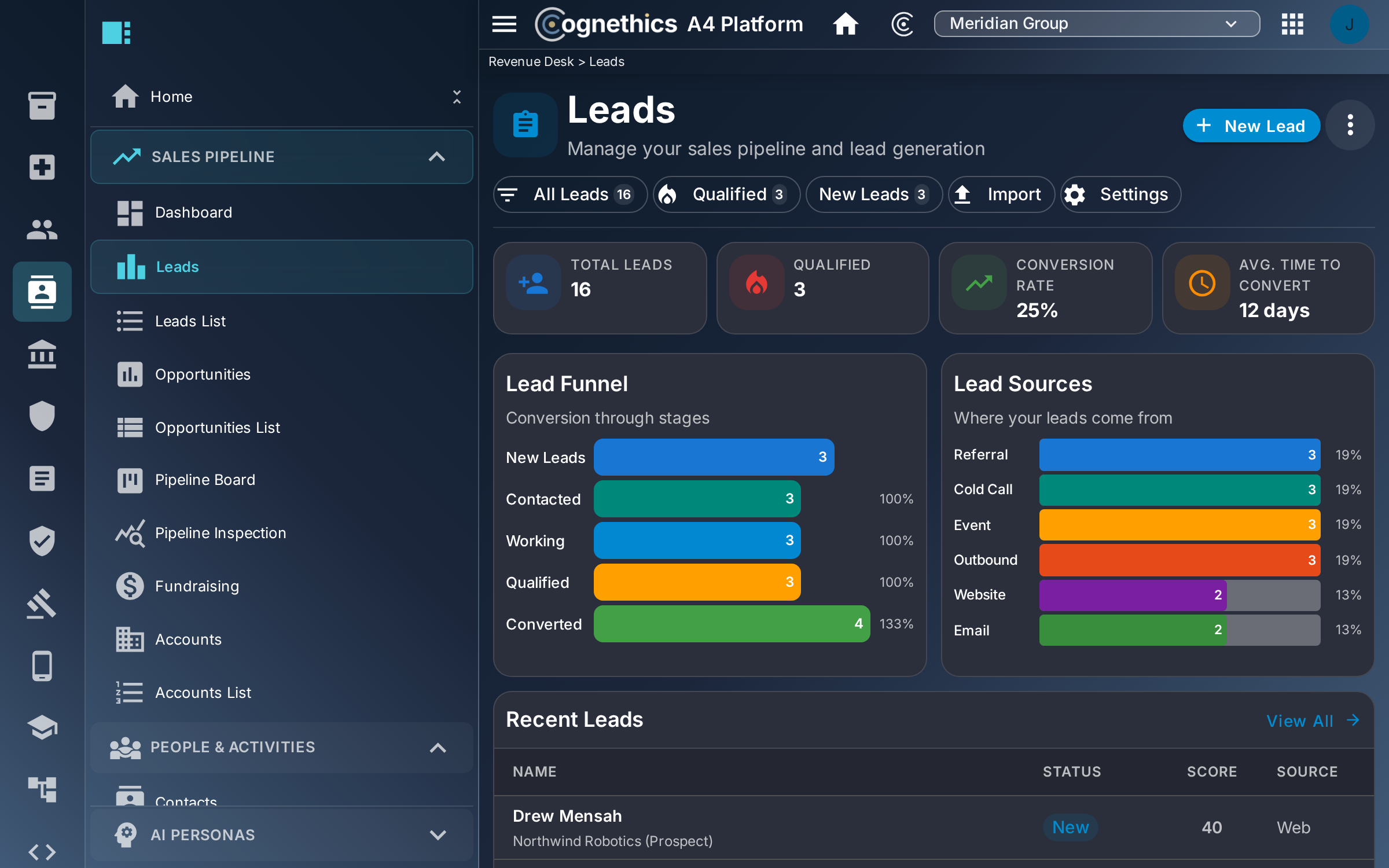Open the Drew Mensah lead row

934,827
